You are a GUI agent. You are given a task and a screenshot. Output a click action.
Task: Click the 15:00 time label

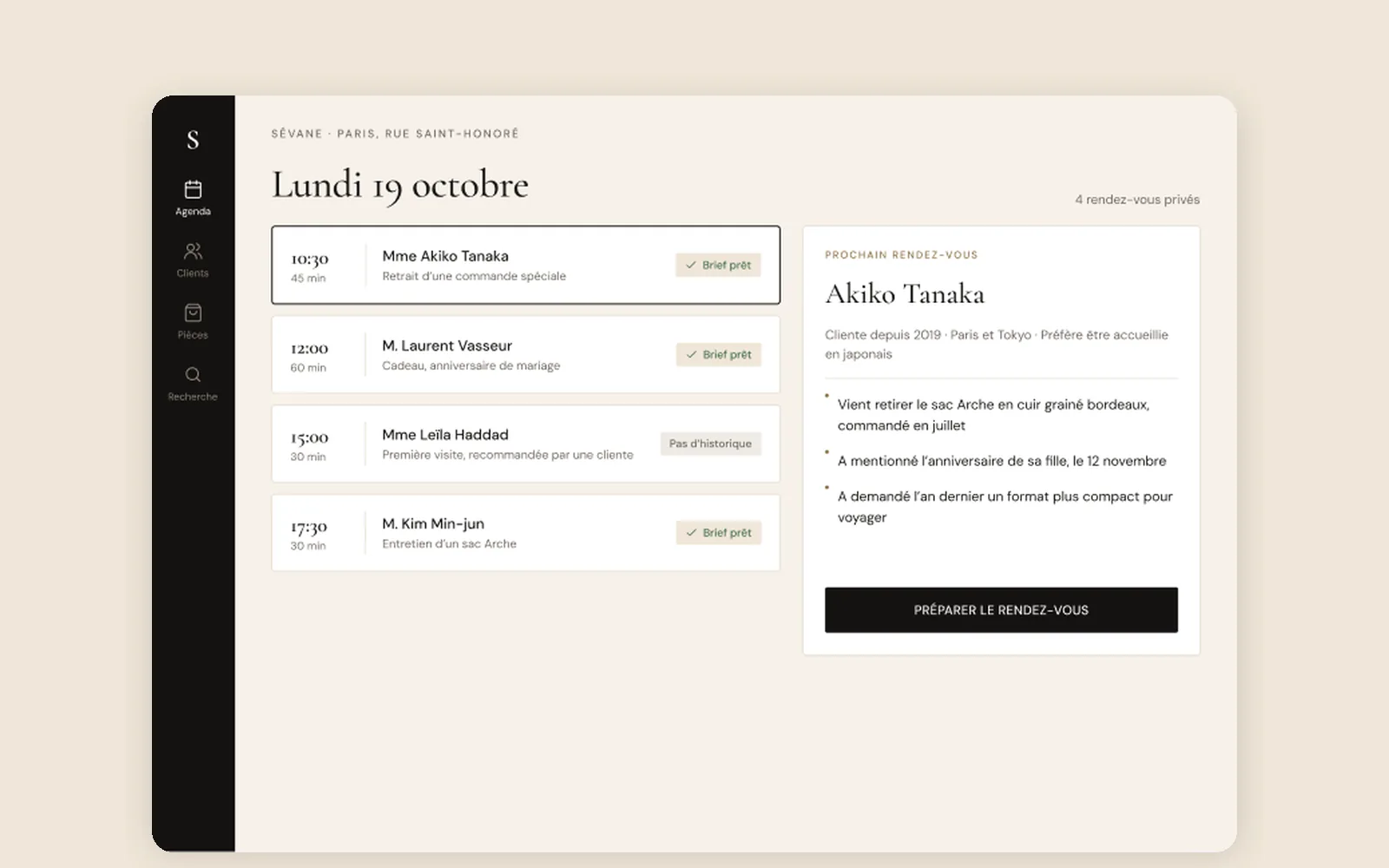309,437
